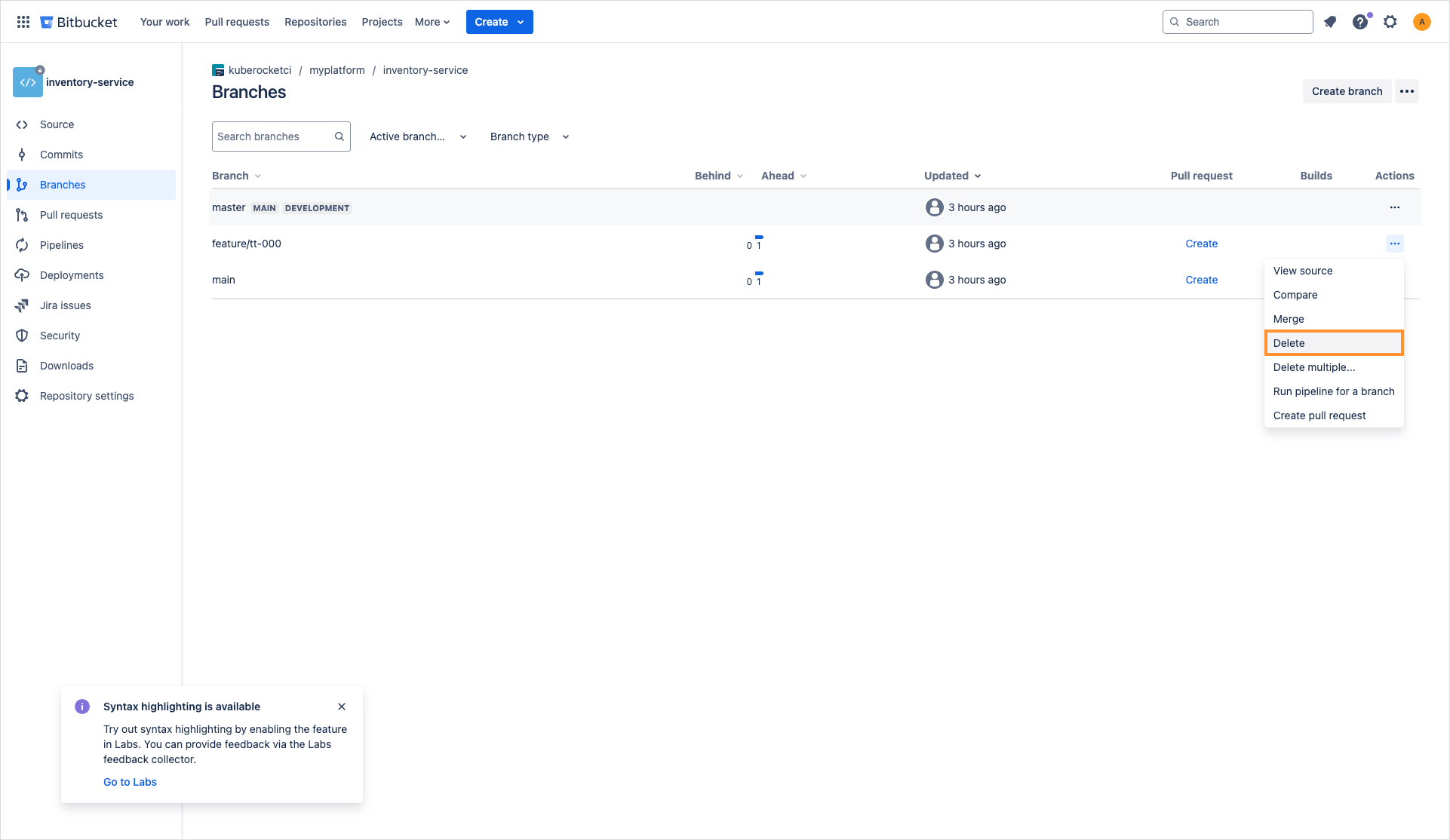
Task: Open Downloads from the sidebar
Action: coord(65,365)
